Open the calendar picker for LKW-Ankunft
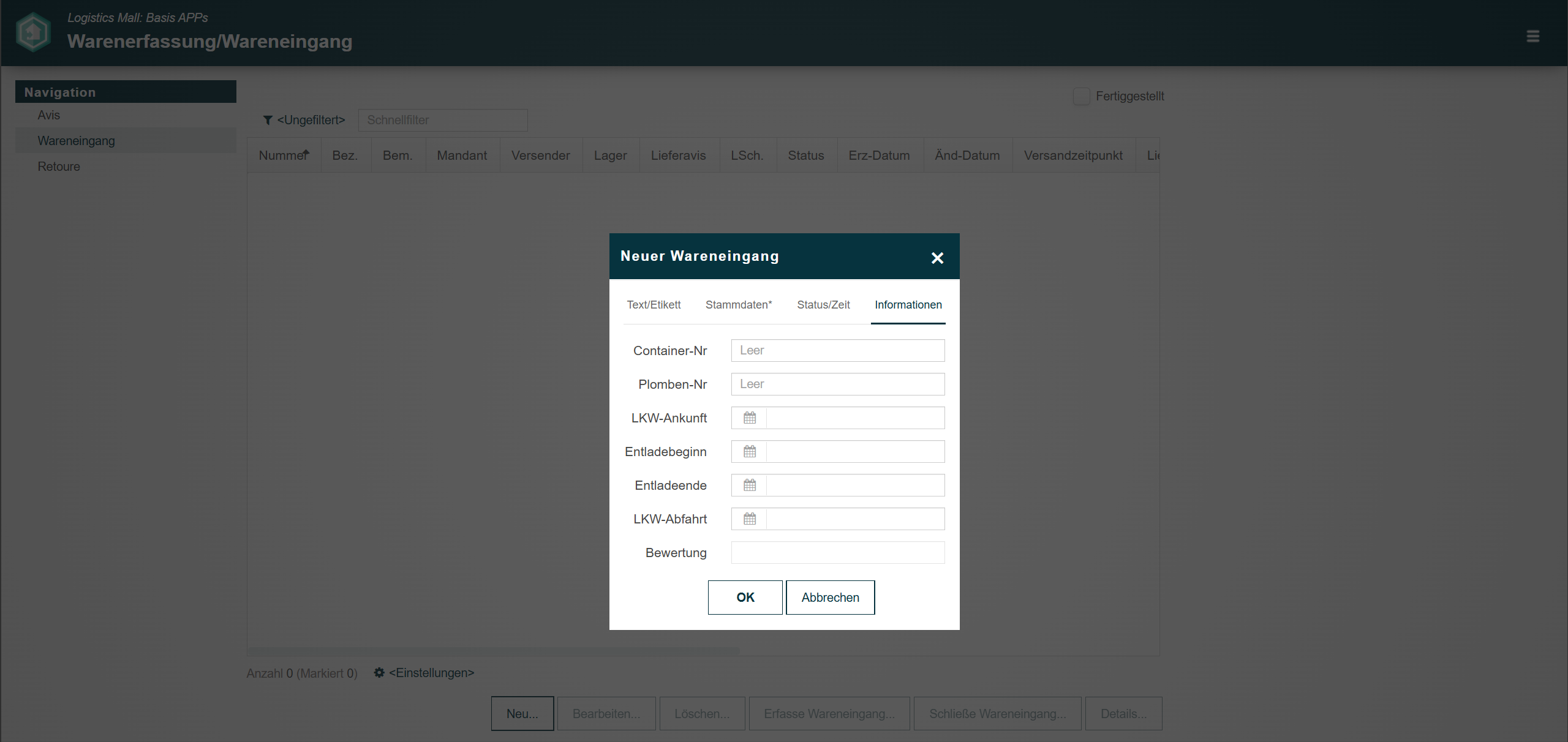 pyautogui.click(x=749, y=418)
